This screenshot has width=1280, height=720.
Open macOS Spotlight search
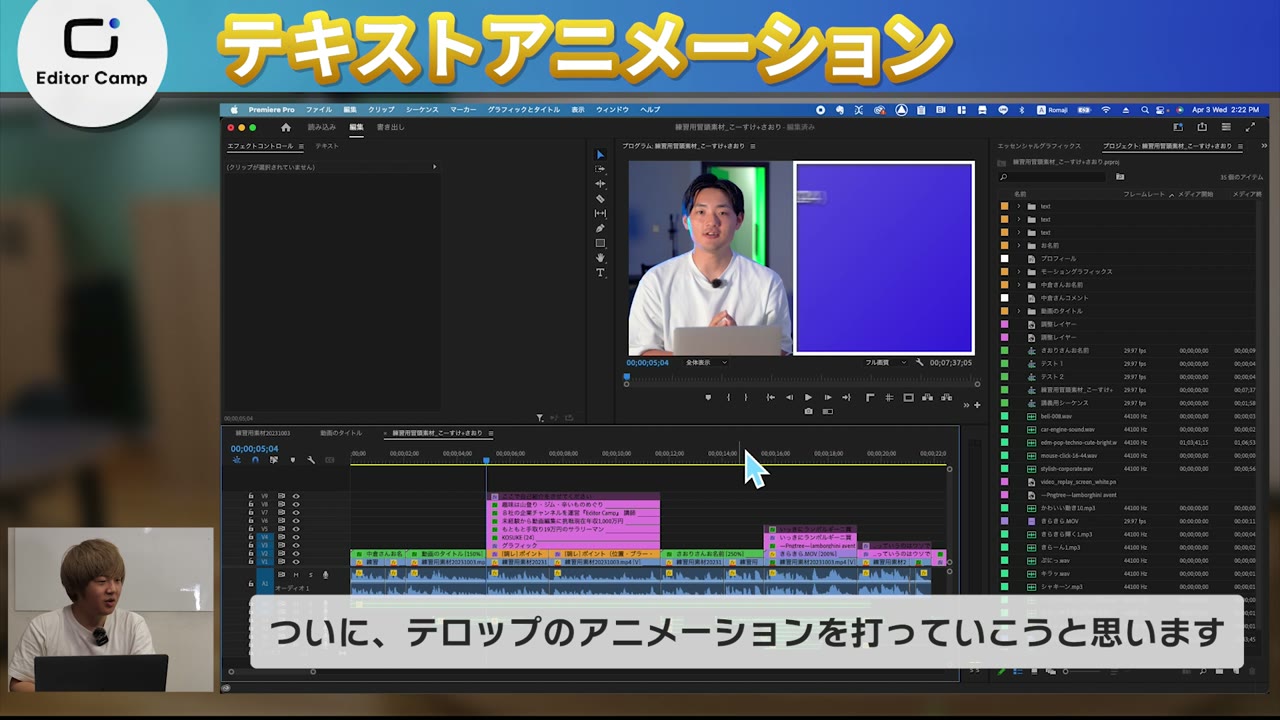[x=1145, y=110]
